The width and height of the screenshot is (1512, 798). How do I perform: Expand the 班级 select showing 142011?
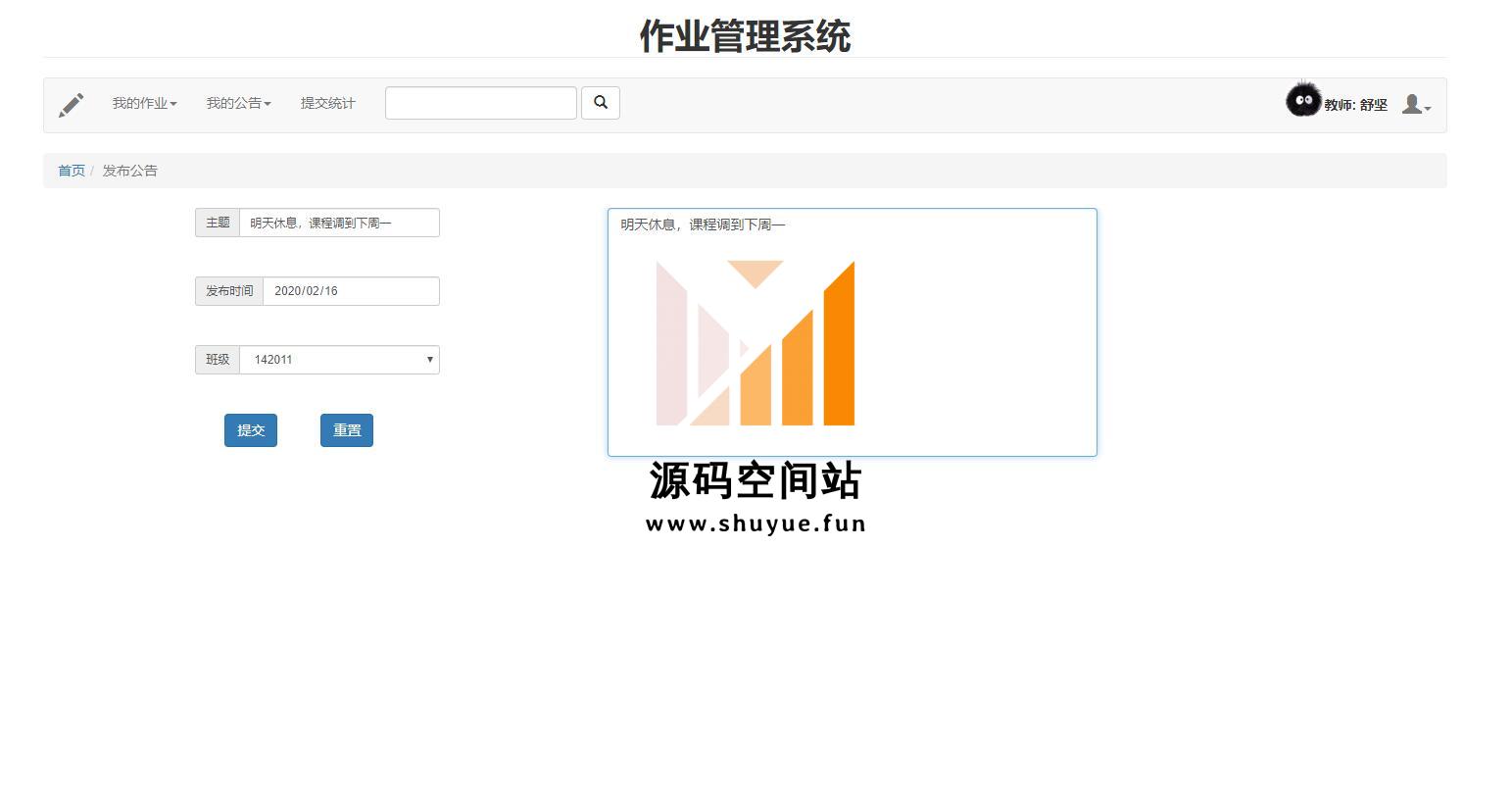(x=339, y=360)
